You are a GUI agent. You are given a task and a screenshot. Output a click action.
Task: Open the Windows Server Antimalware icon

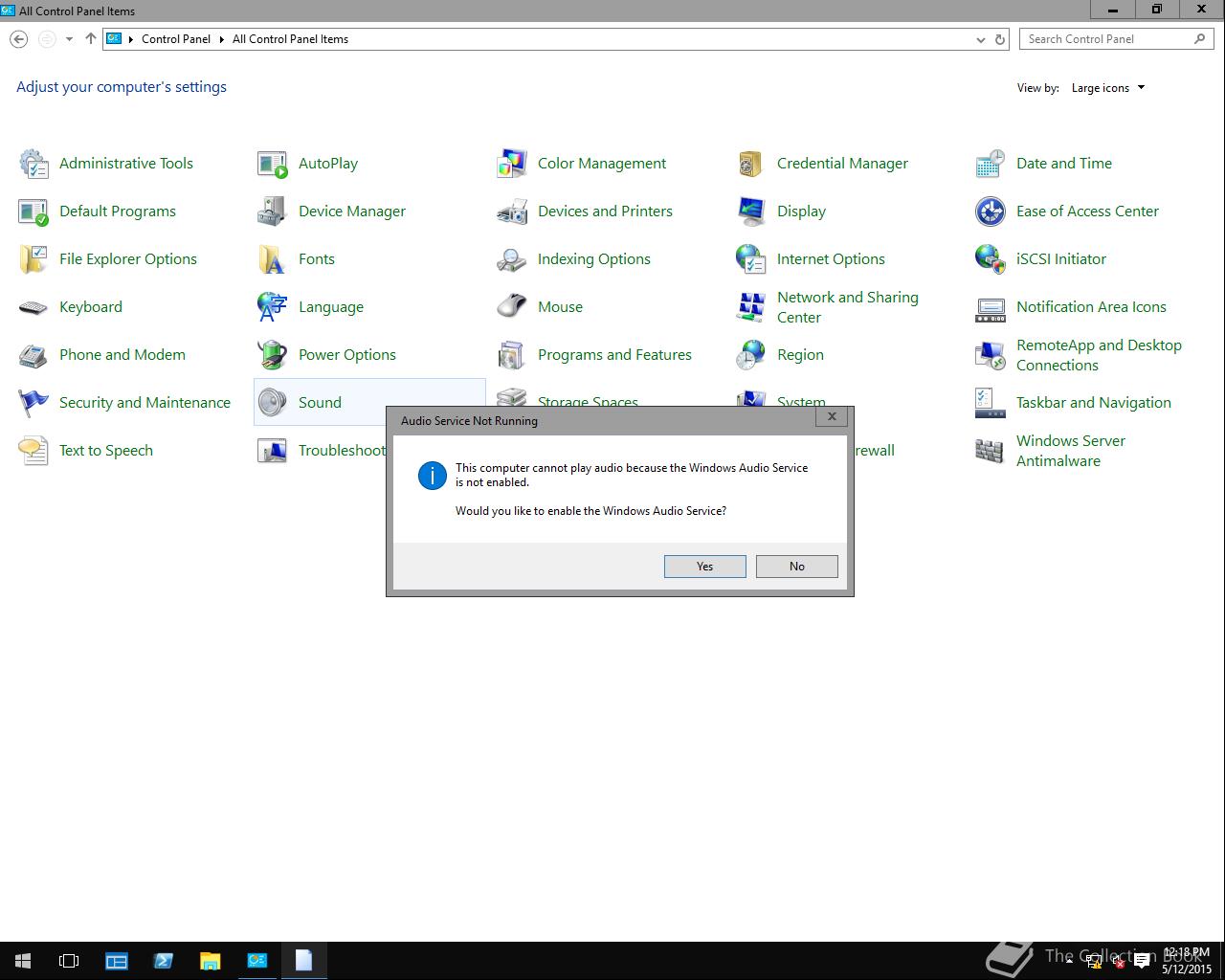click(x=991, y=451)
